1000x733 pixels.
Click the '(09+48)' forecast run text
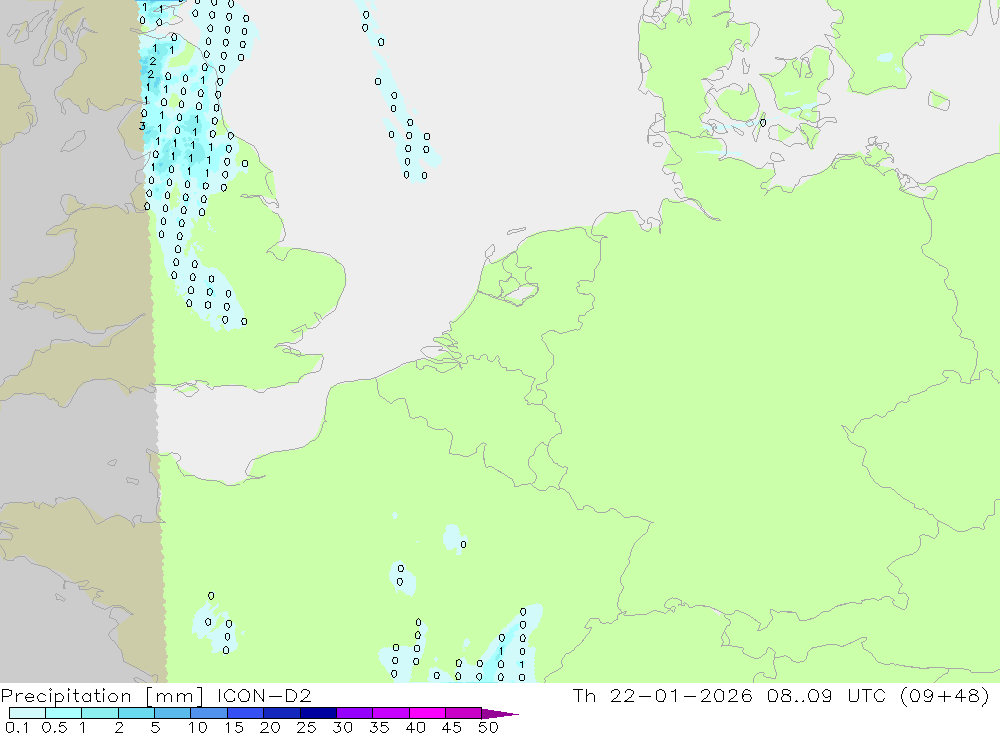[x=945, y=695]
